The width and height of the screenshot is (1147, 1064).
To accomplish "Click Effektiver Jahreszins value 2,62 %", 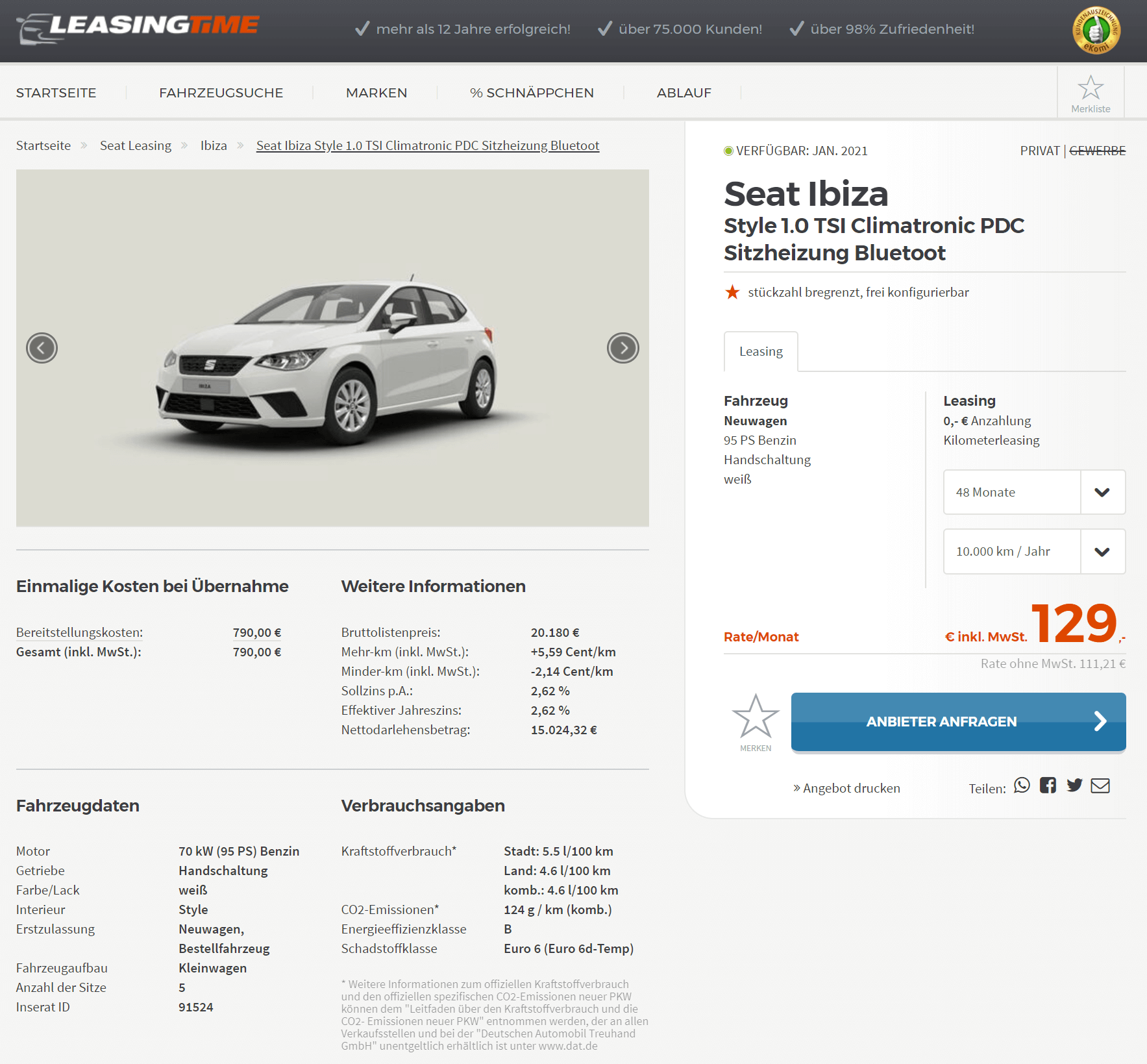I will tap(550, 710).
